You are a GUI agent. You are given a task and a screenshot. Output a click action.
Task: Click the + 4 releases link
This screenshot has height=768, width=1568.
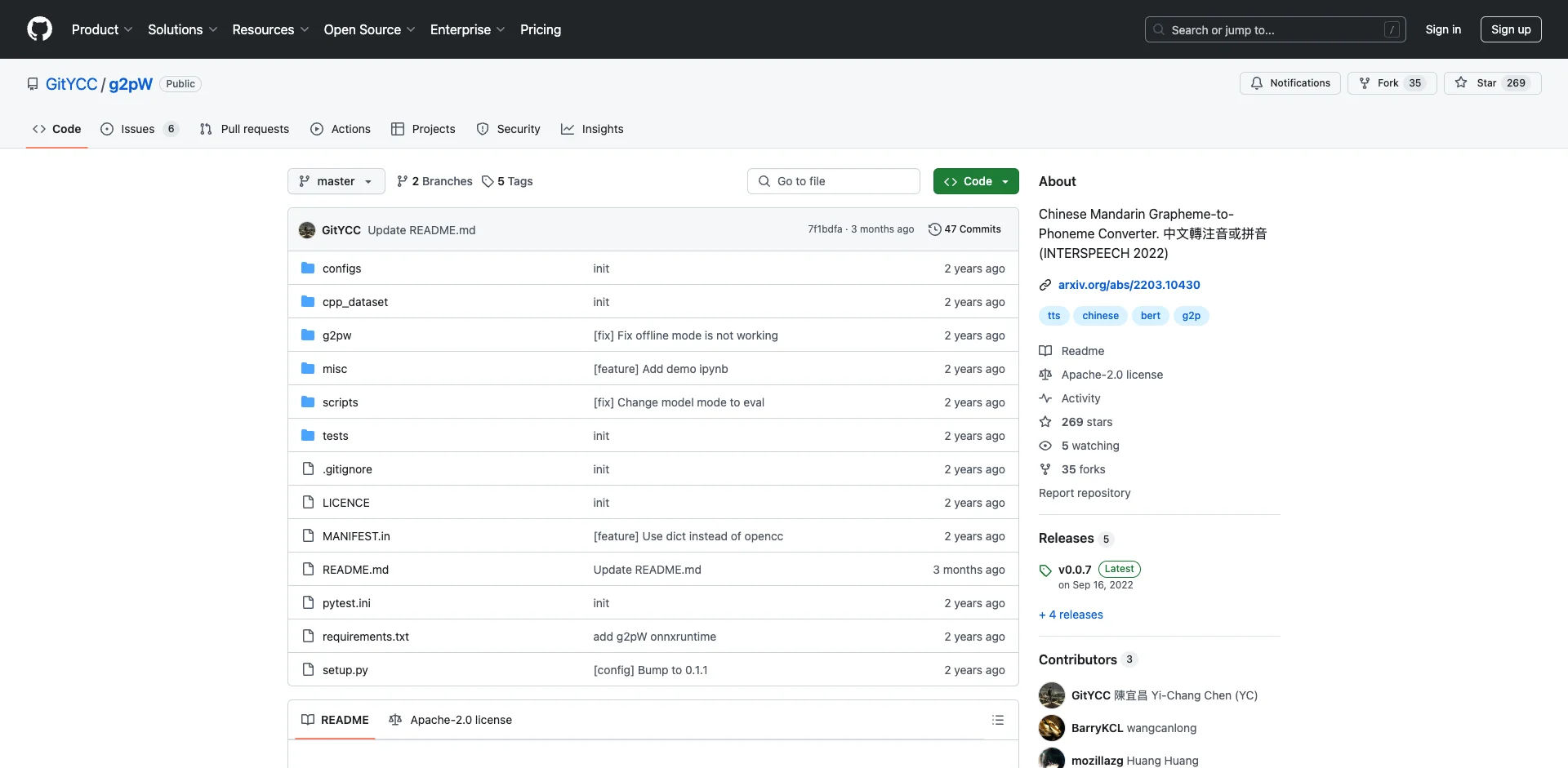[1071, 615]
